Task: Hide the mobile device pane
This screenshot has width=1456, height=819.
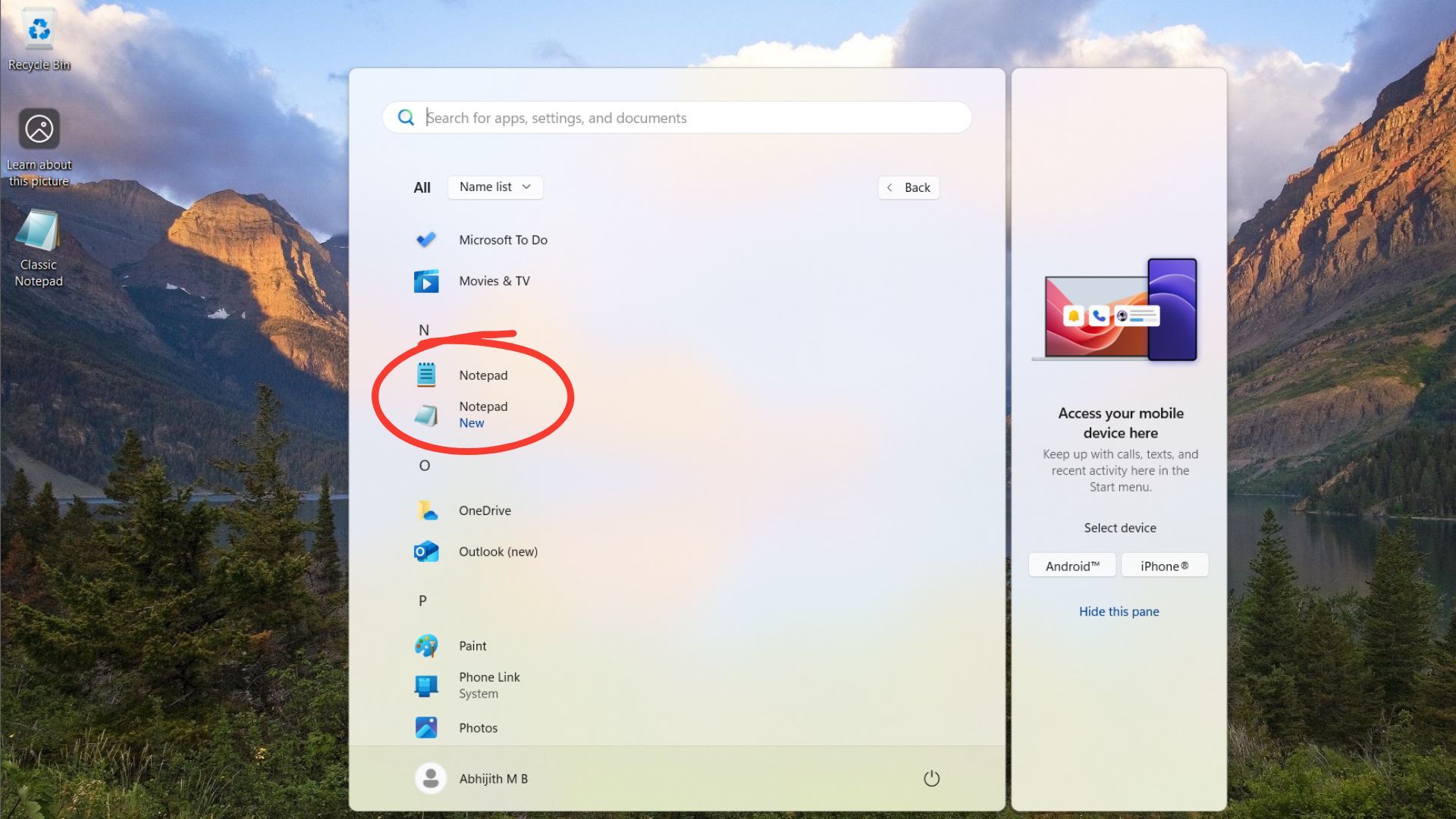Action: click(x=1119, y=611)
